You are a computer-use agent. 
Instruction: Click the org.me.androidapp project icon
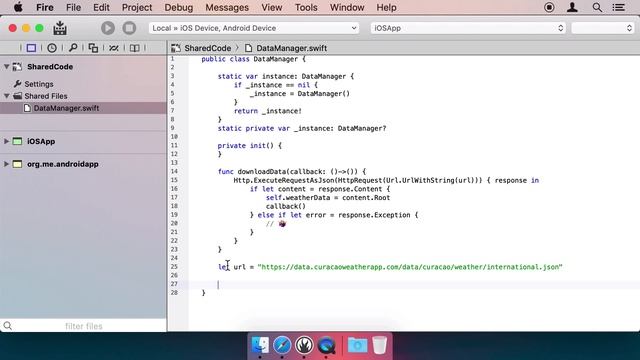[17, 164]
